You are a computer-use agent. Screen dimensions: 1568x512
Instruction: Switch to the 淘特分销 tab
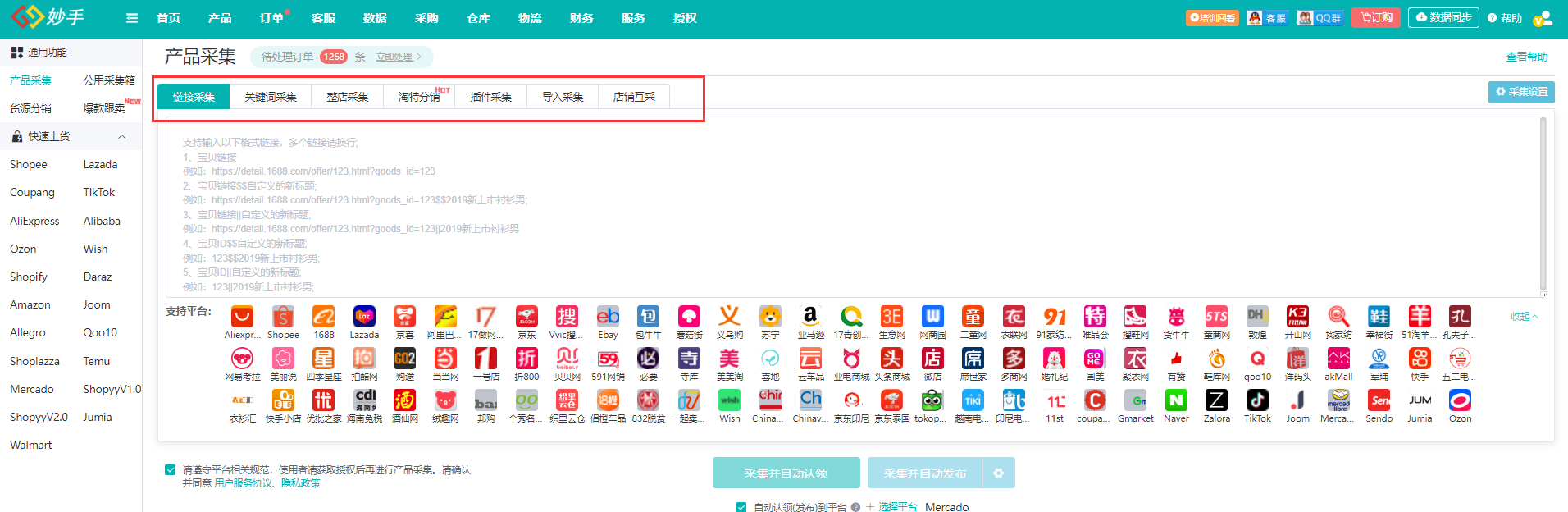tap(419, 97)
